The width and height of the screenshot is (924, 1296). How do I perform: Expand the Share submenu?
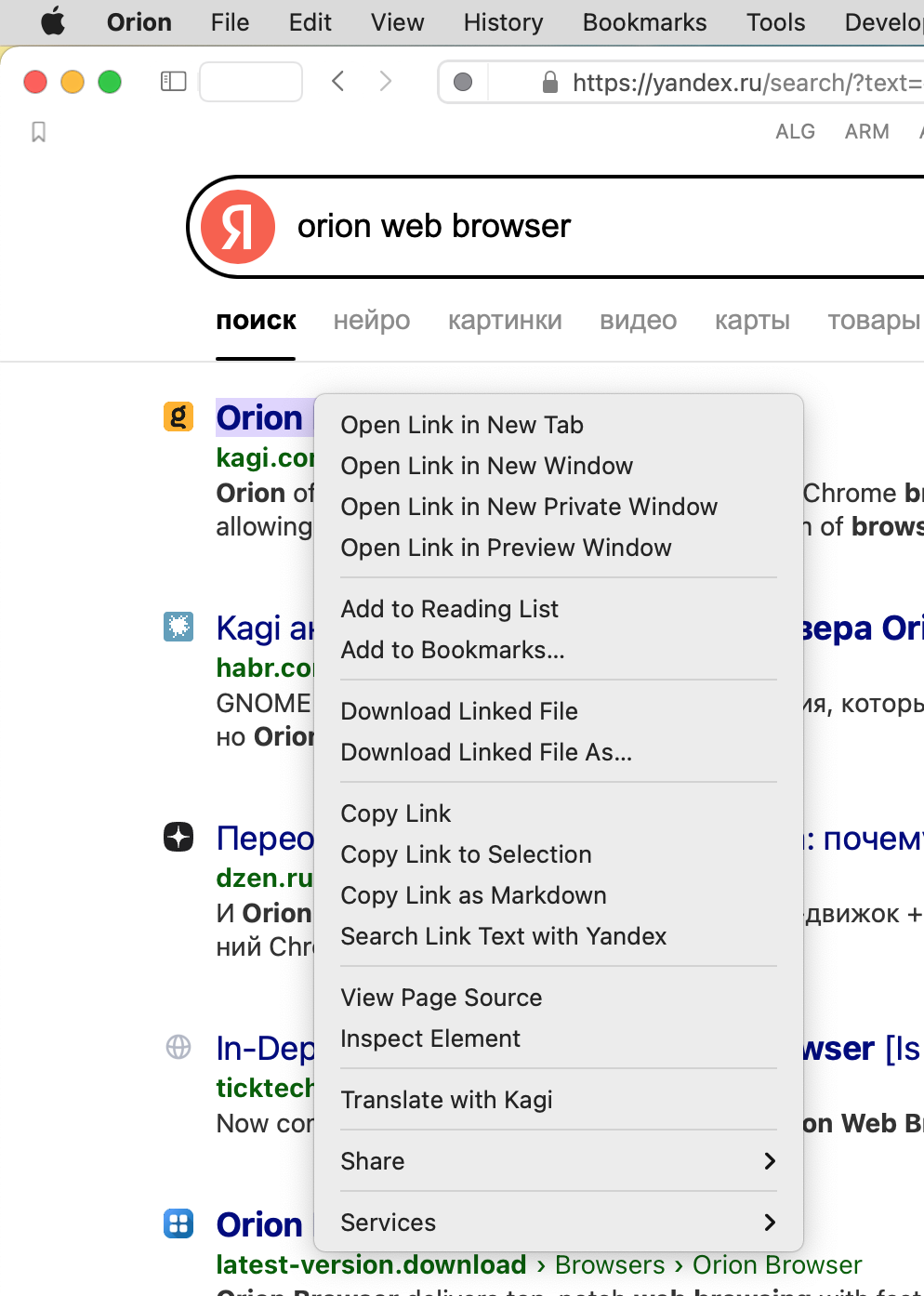(x=558, y=1161)
